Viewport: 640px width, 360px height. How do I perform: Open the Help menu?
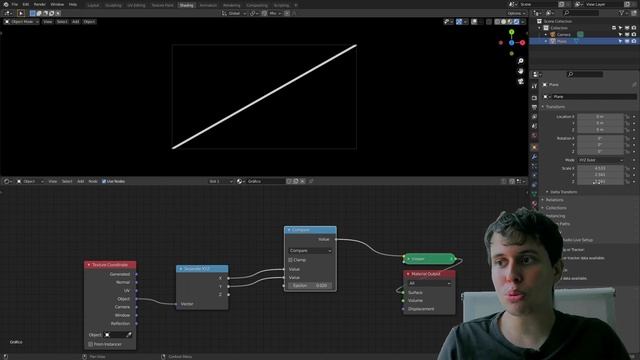(73, 4)
